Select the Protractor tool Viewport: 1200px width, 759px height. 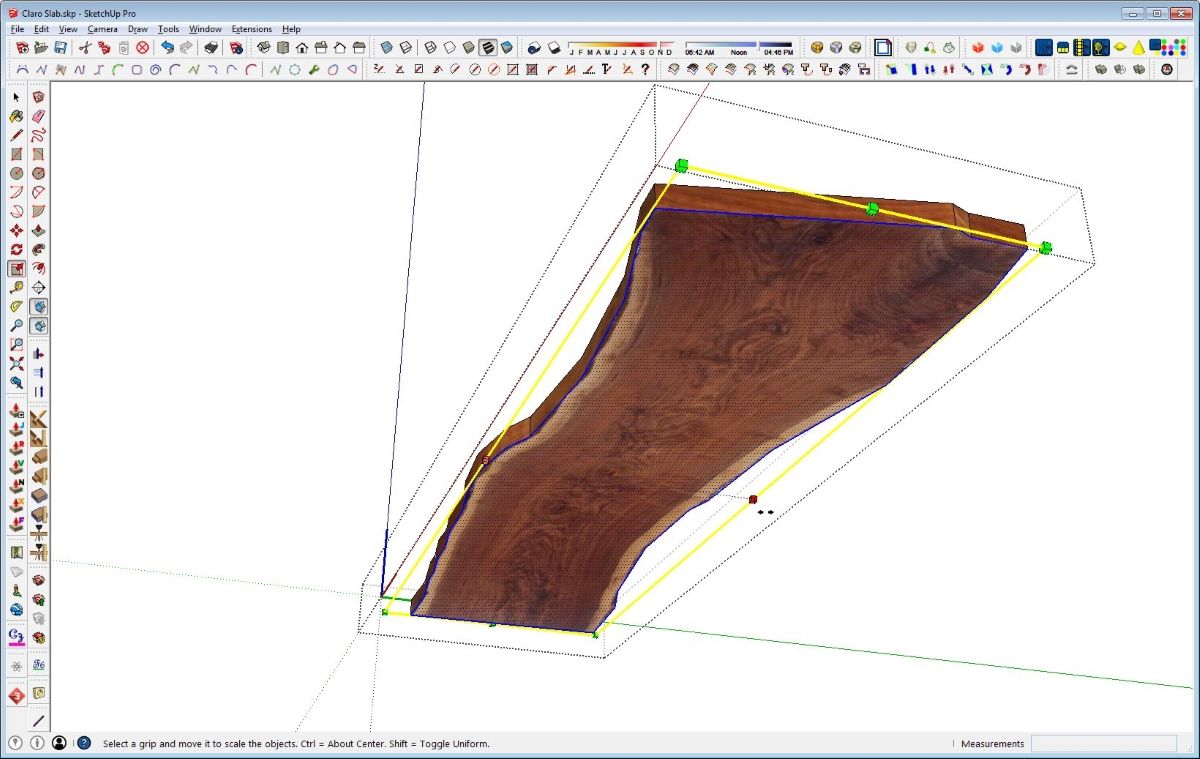tap(16, 307)
